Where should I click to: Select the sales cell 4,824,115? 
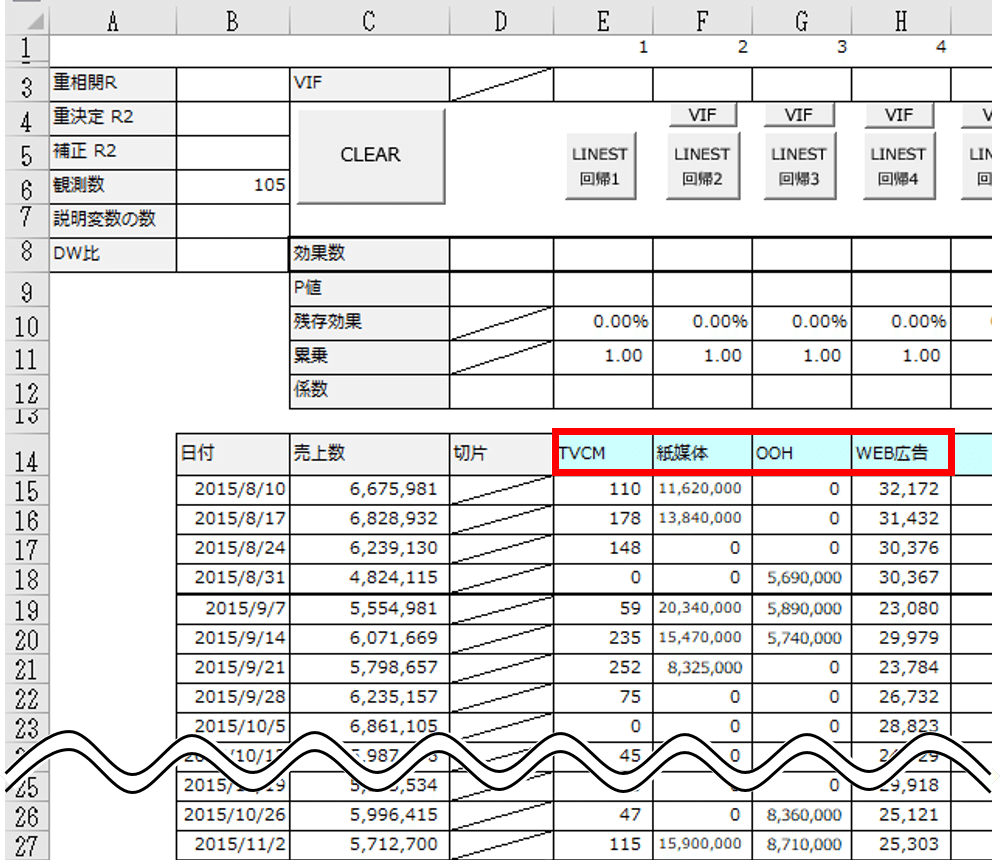[370, 578]
